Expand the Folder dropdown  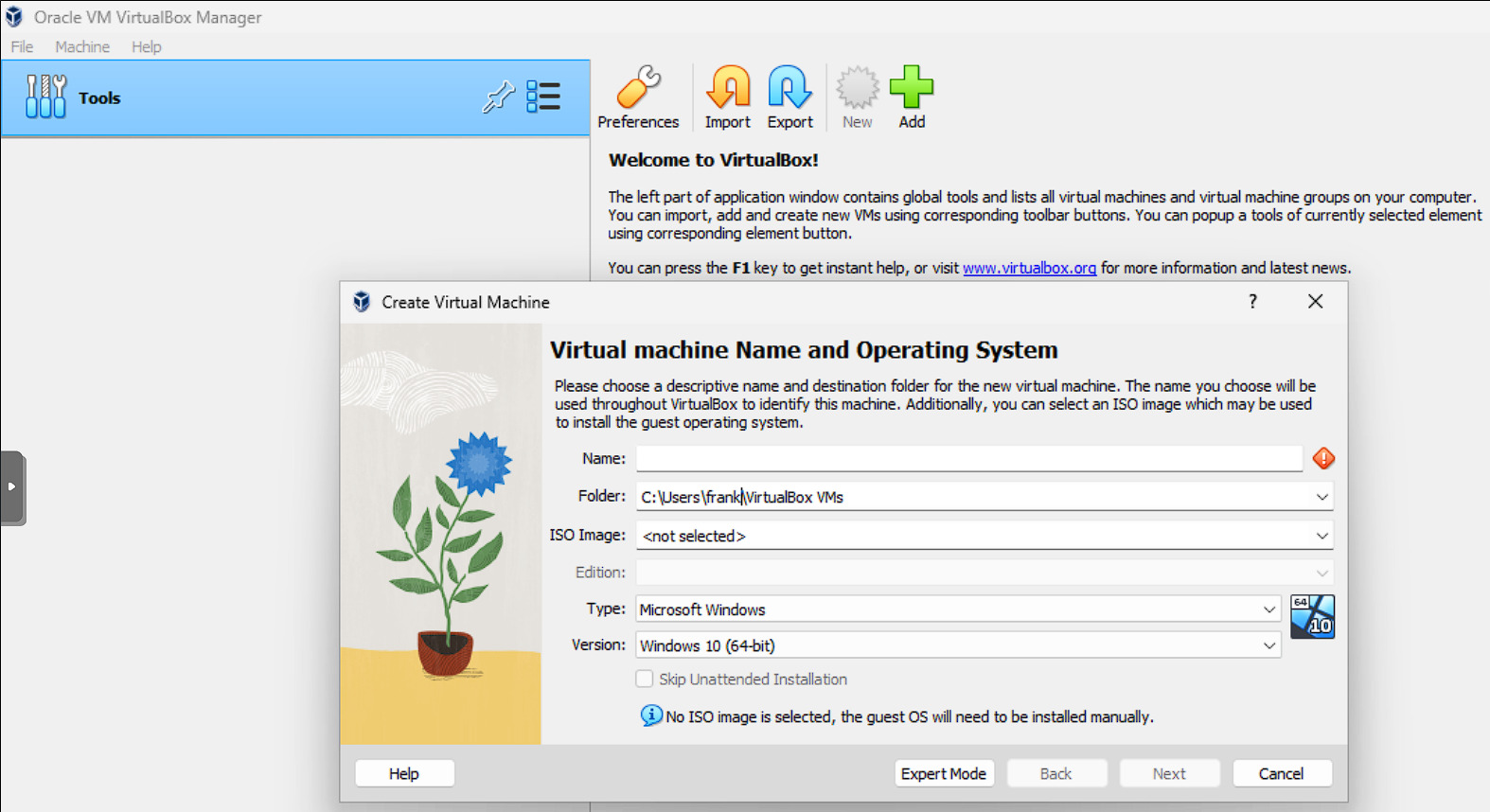click(1321, 497)
